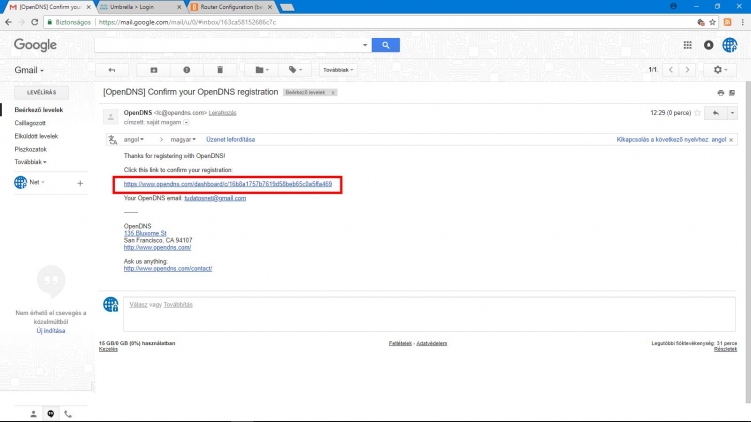Click Továbbítás in reply box
Image resolution: width=751 pixels, height=422 pixels.
tap(178, 305)
